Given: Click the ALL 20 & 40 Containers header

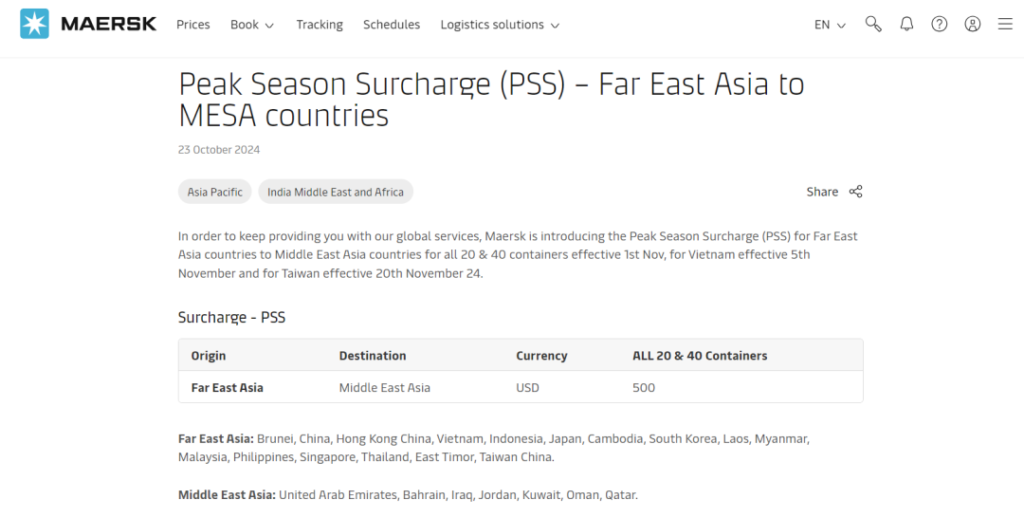Looking at the screenshot, I should click(x=699, y=355).
